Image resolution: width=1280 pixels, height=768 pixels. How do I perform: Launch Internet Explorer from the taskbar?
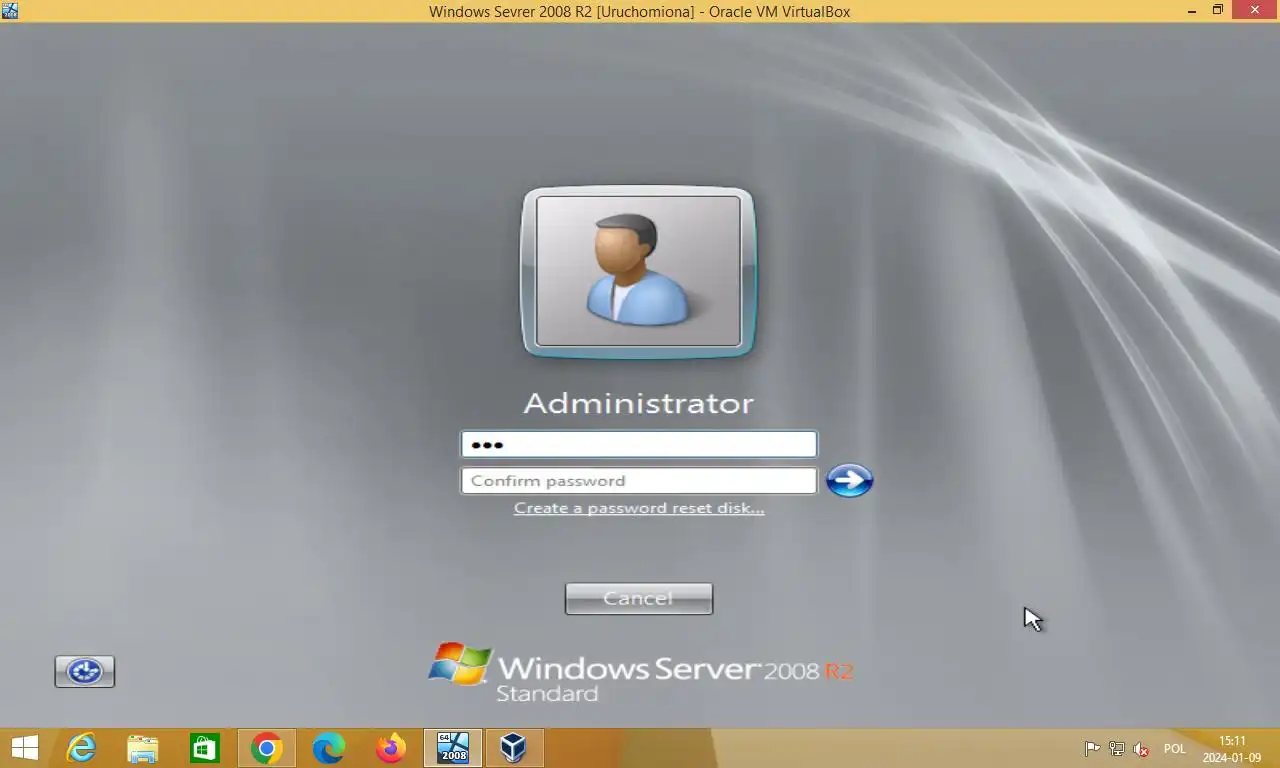coord(81,748)
